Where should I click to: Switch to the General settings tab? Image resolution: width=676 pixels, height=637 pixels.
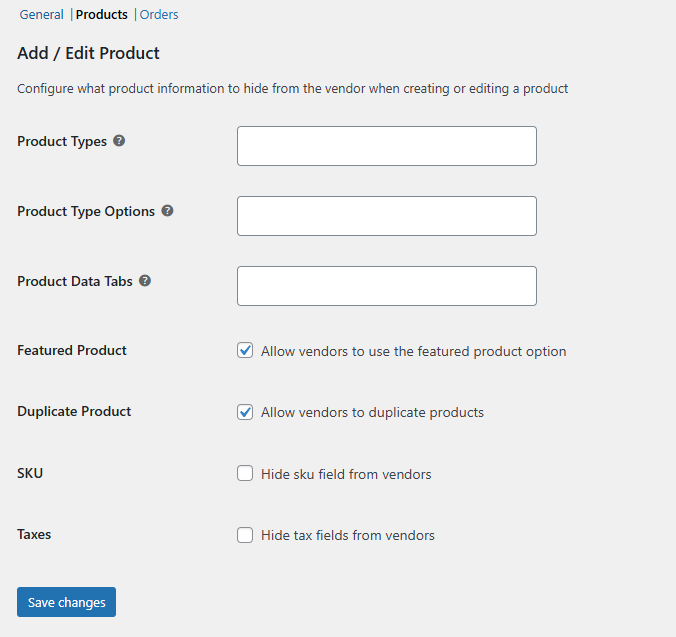click(41, 15)
